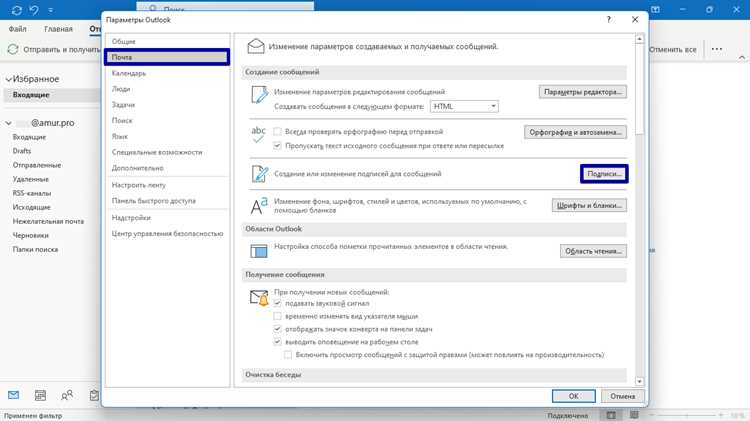Click the Подписи signatures button

[604, 174]
